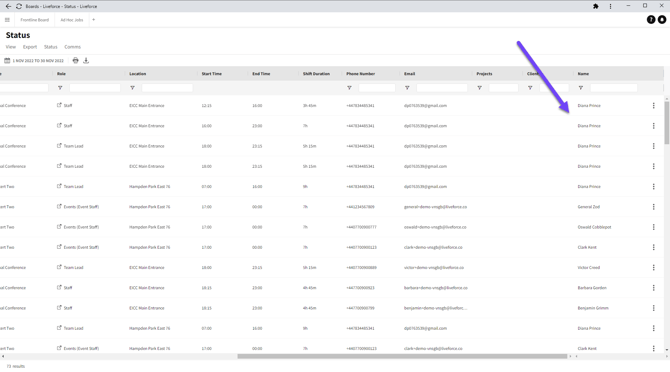The width and height of the screenshot is (670, 372).
Task: Open shift link icon for 12:15 Staff row
Action: point(59,105)
